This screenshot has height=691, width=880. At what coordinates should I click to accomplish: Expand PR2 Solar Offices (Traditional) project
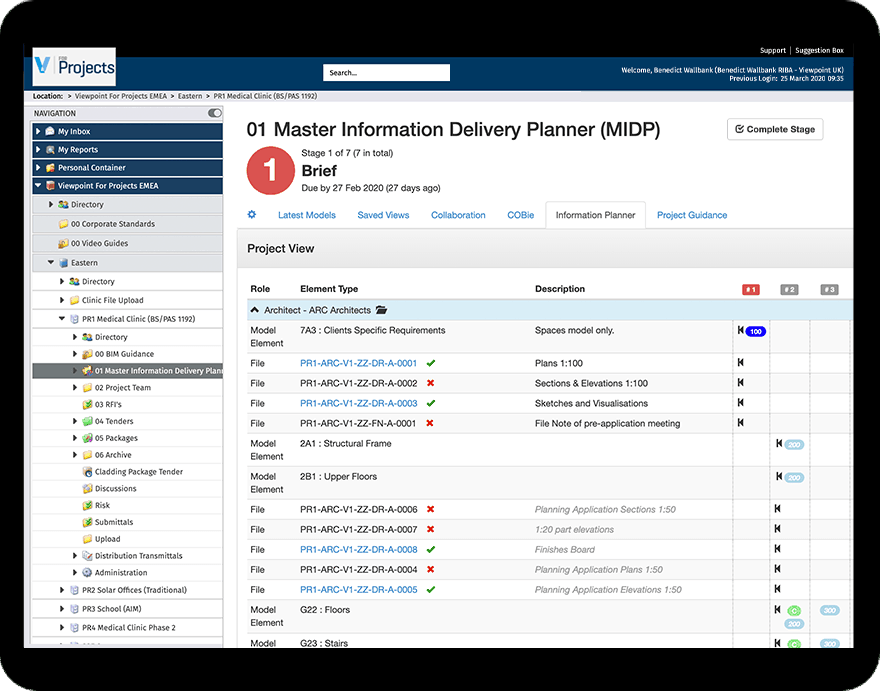(x=62, y=590)
